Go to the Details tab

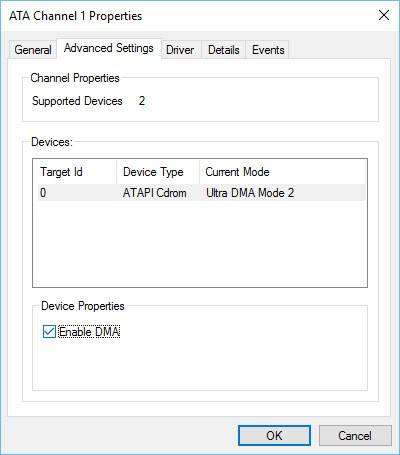pos(224,50)
